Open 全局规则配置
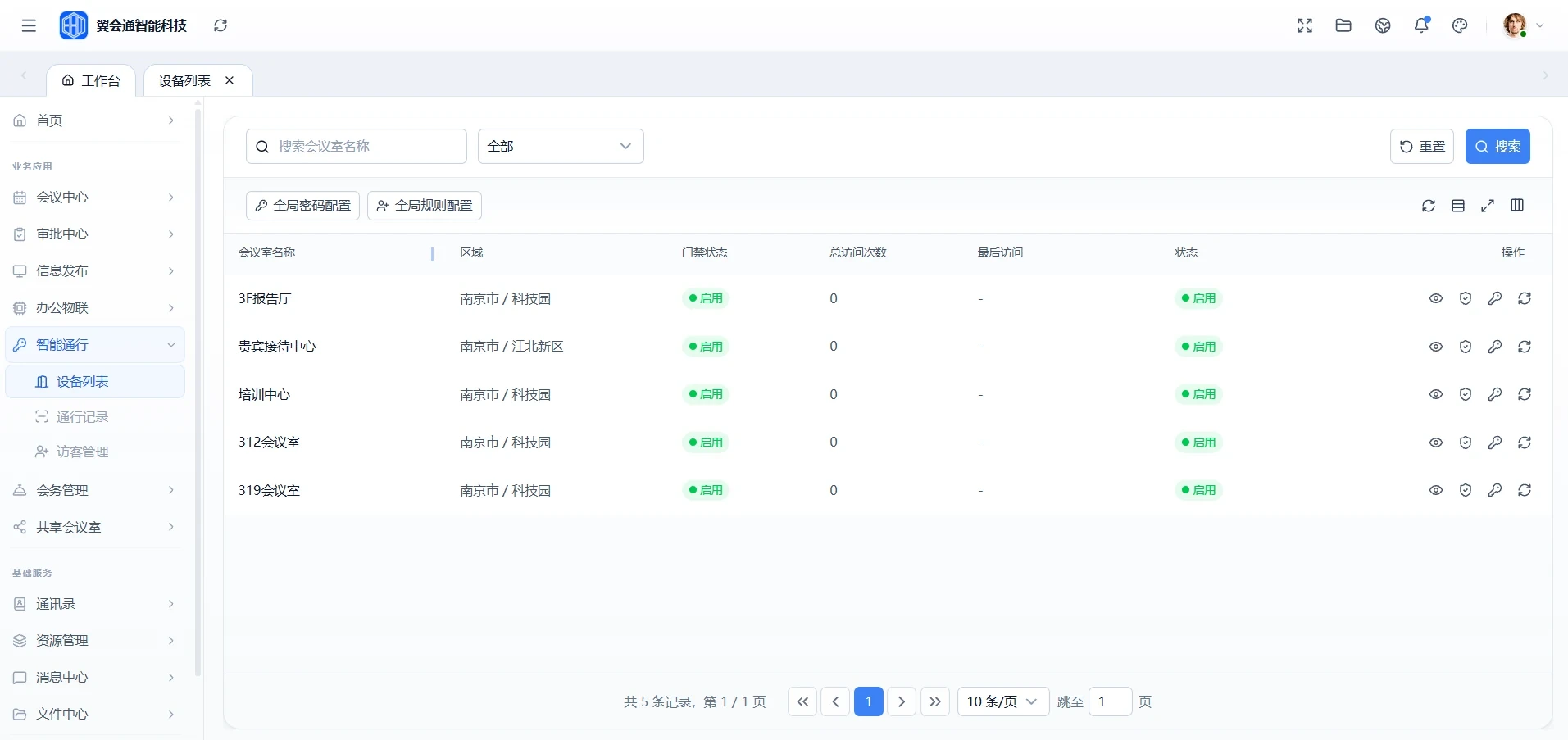This screenshot has width=1568, height=740. (x=425, y=206)
